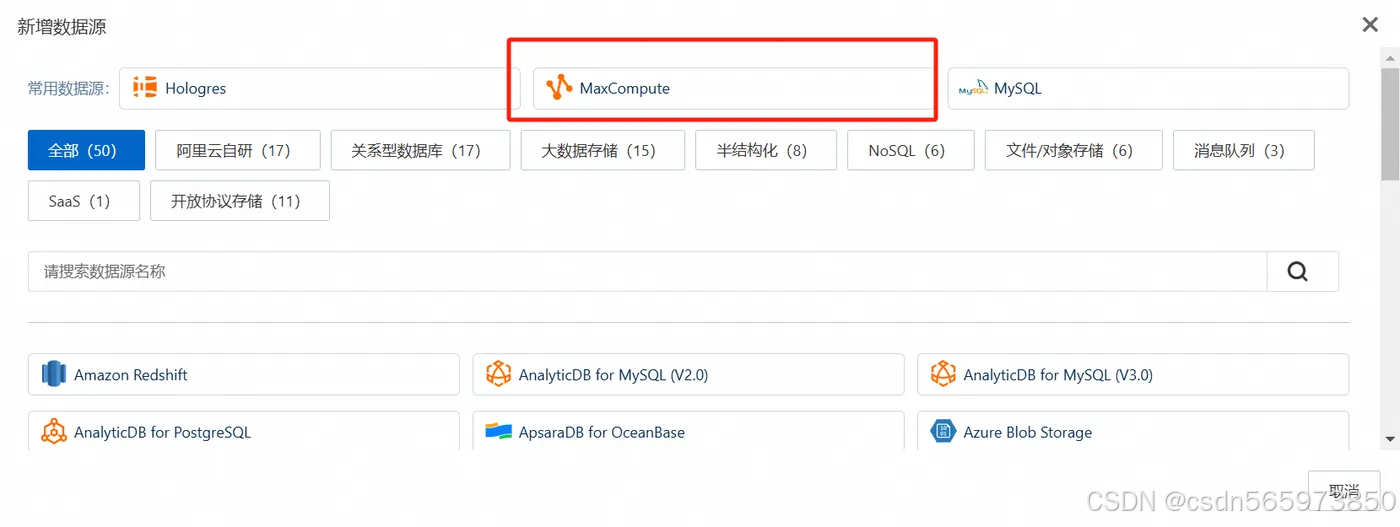
Task: Focus the 请搜索数据源名称 search field
Action: (647, 271)
